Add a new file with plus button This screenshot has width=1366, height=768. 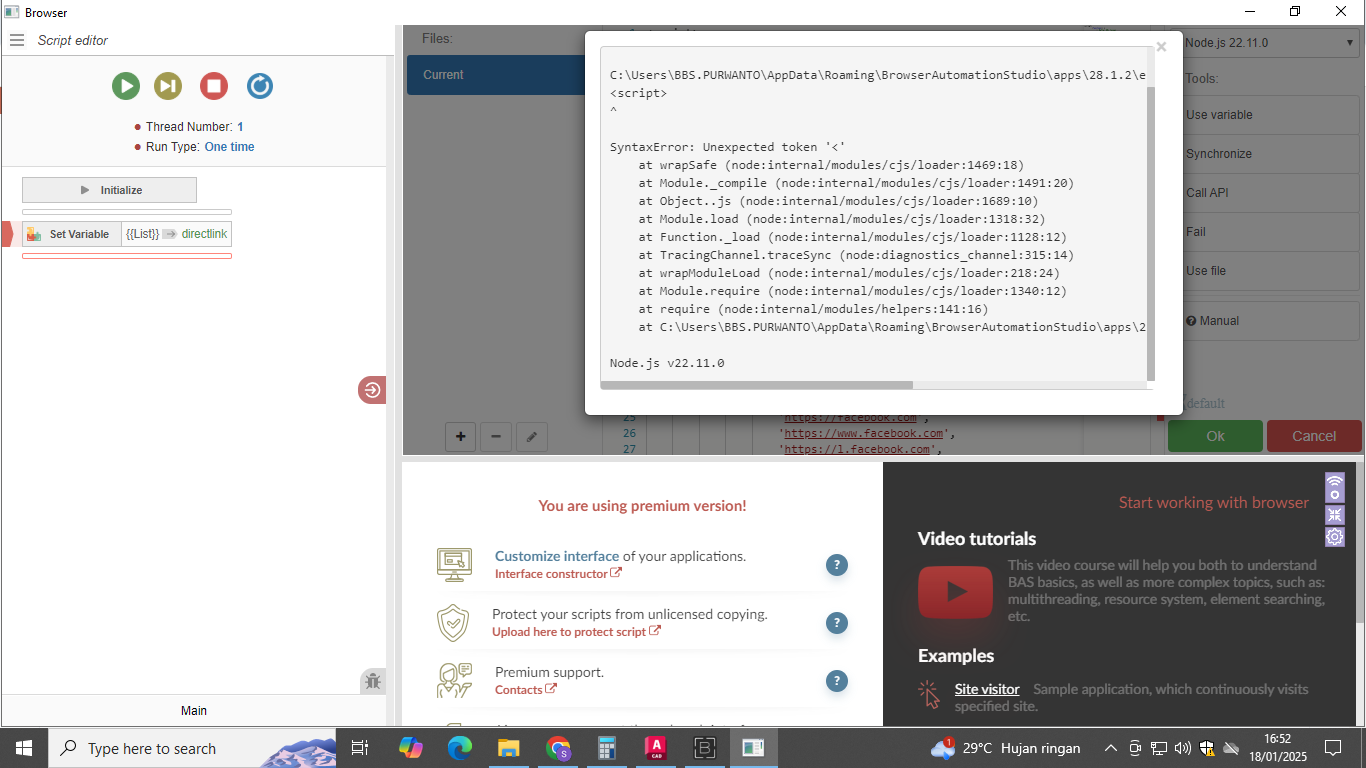(x=460, y=436)
